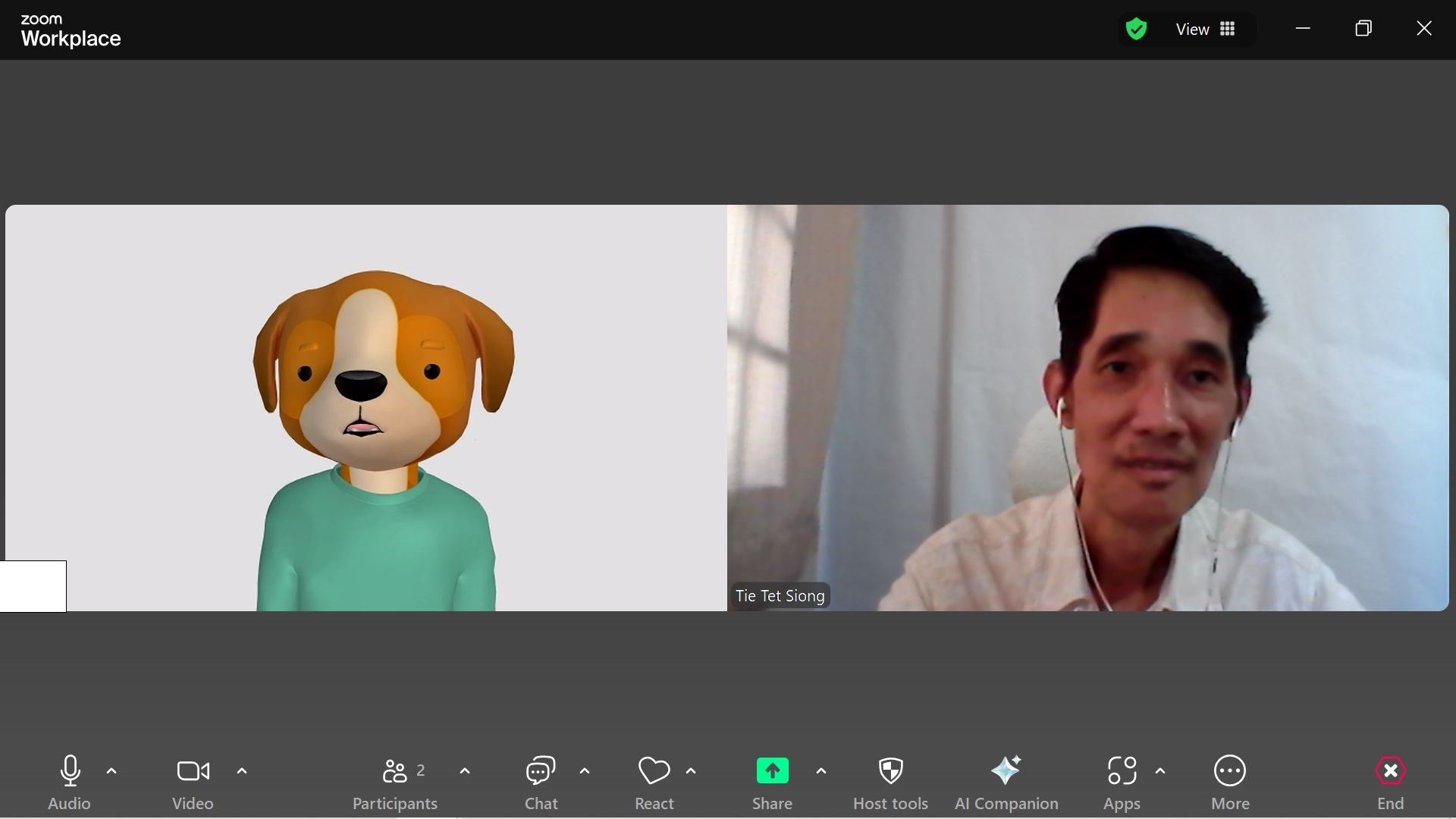Viewport: 1456px width, 819px height.
Task: Open the Apps icon
Action: (1122, 771)
